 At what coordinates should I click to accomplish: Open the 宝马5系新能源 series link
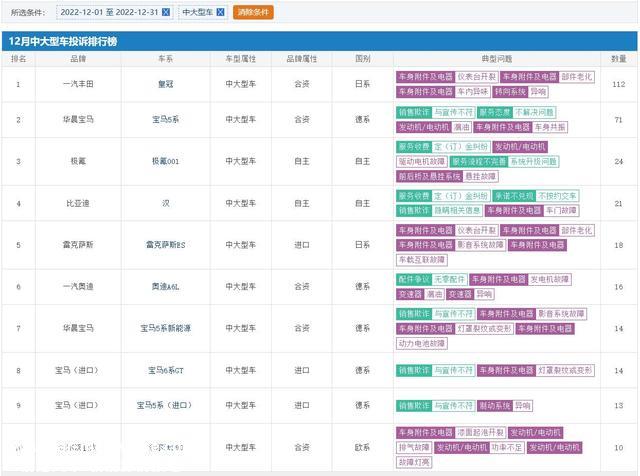(x=165, y=328)
